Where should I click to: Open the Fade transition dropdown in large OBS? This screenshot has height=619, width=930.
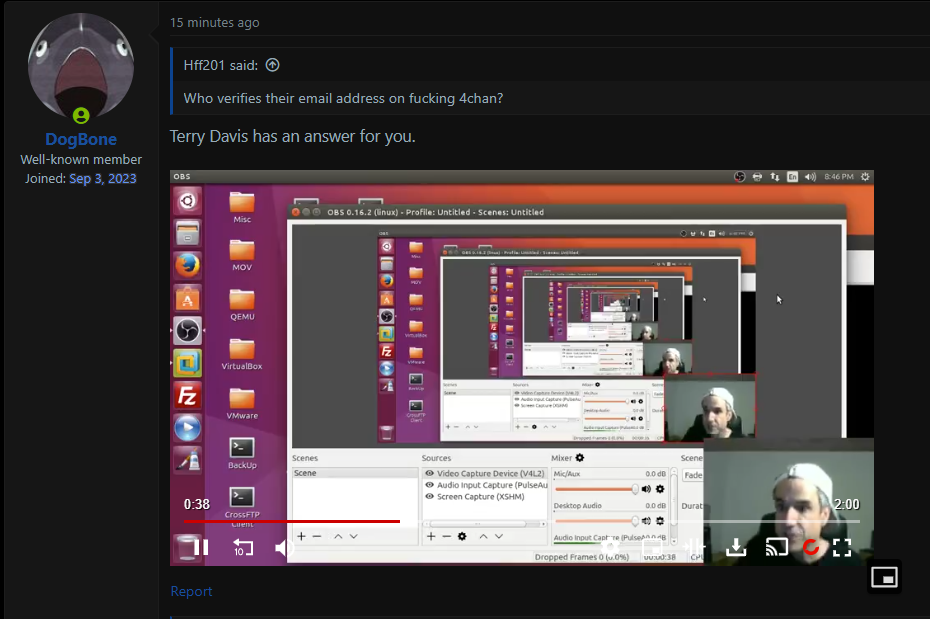click(692, 475)
